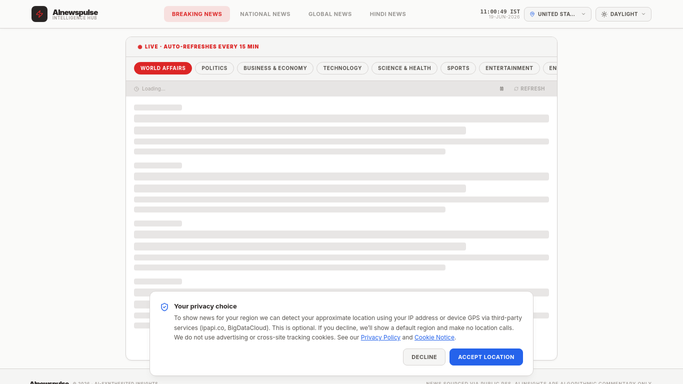Image resolution: width=683 pixels, height=384 pixels.
Task: Open the United States region dropdown
Action: coord(558,14)
